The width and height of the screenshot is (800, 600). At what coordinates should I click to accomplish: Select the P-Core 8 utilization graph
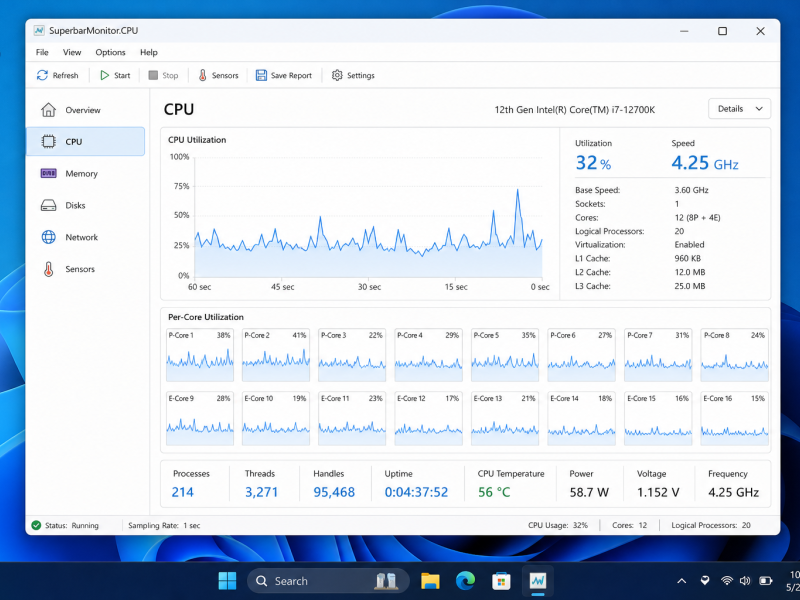pos(734,355)
